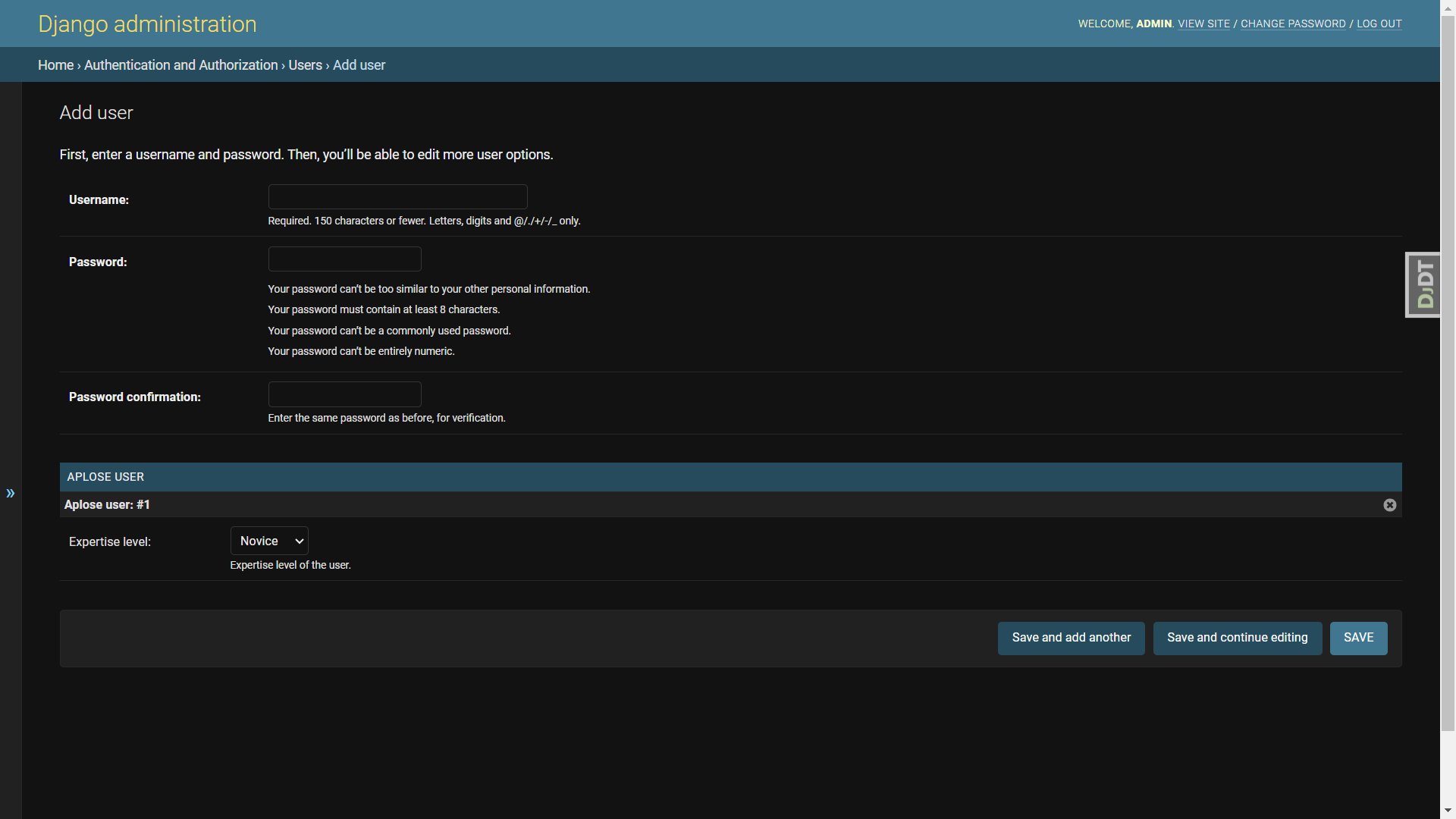1456x819 pixels.
Task: Go to Home breadcrumb link
Action: [x=55, y=65]
